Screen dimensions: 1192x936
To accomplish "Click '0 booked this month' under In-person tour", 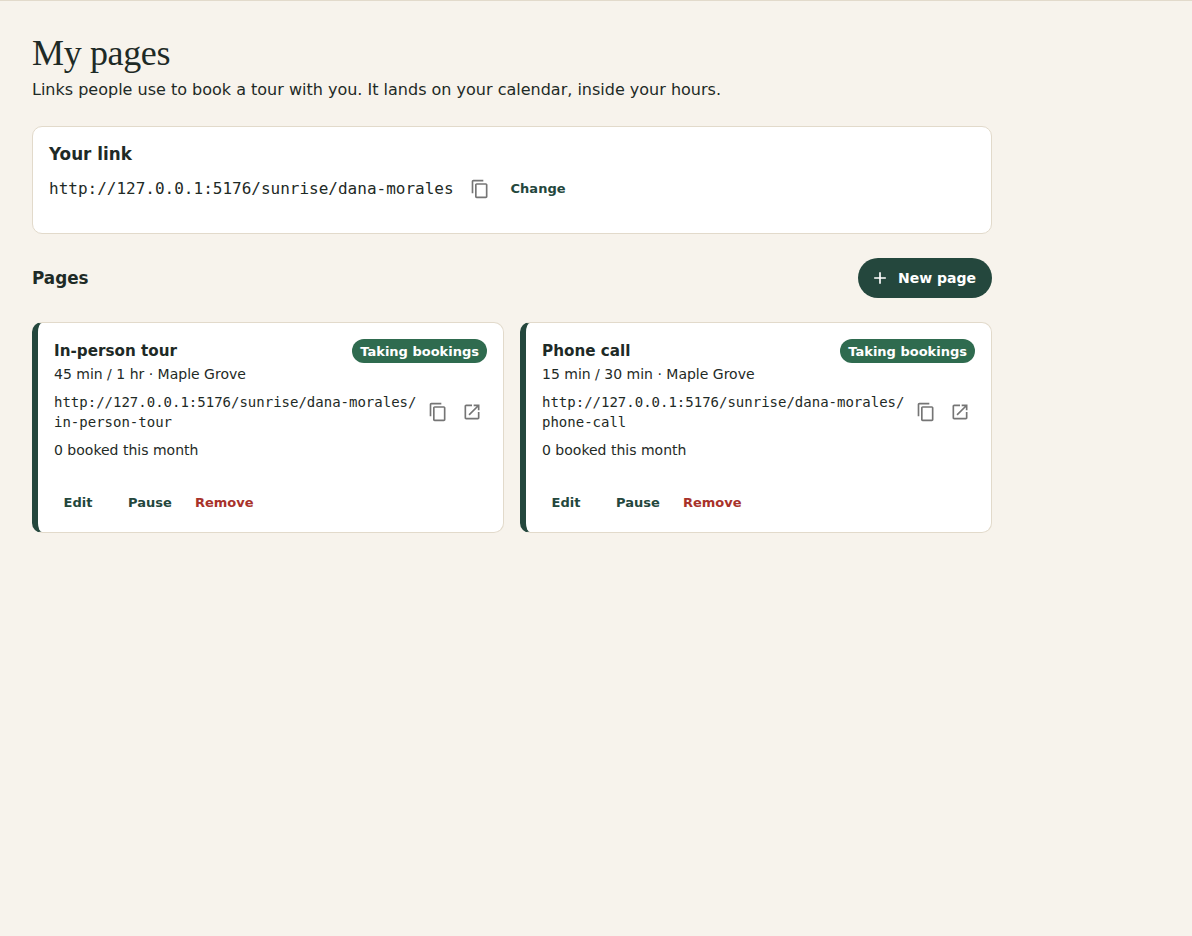I will tap(126, 450).
